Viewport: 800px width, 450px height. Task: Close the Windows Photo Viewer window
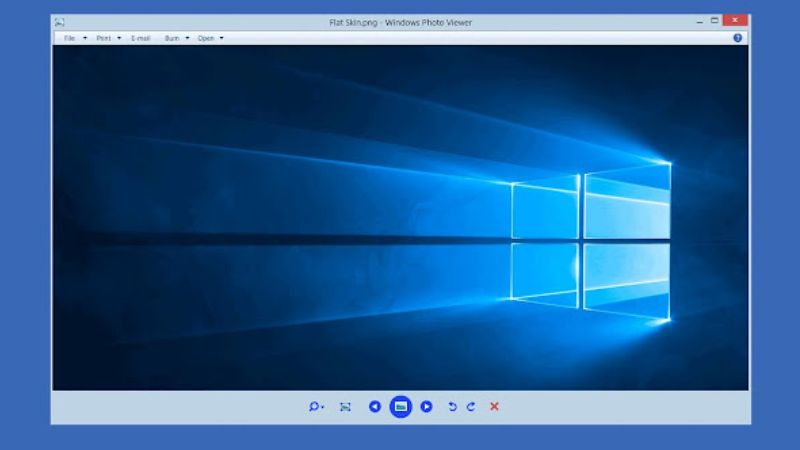pos(737,21)
